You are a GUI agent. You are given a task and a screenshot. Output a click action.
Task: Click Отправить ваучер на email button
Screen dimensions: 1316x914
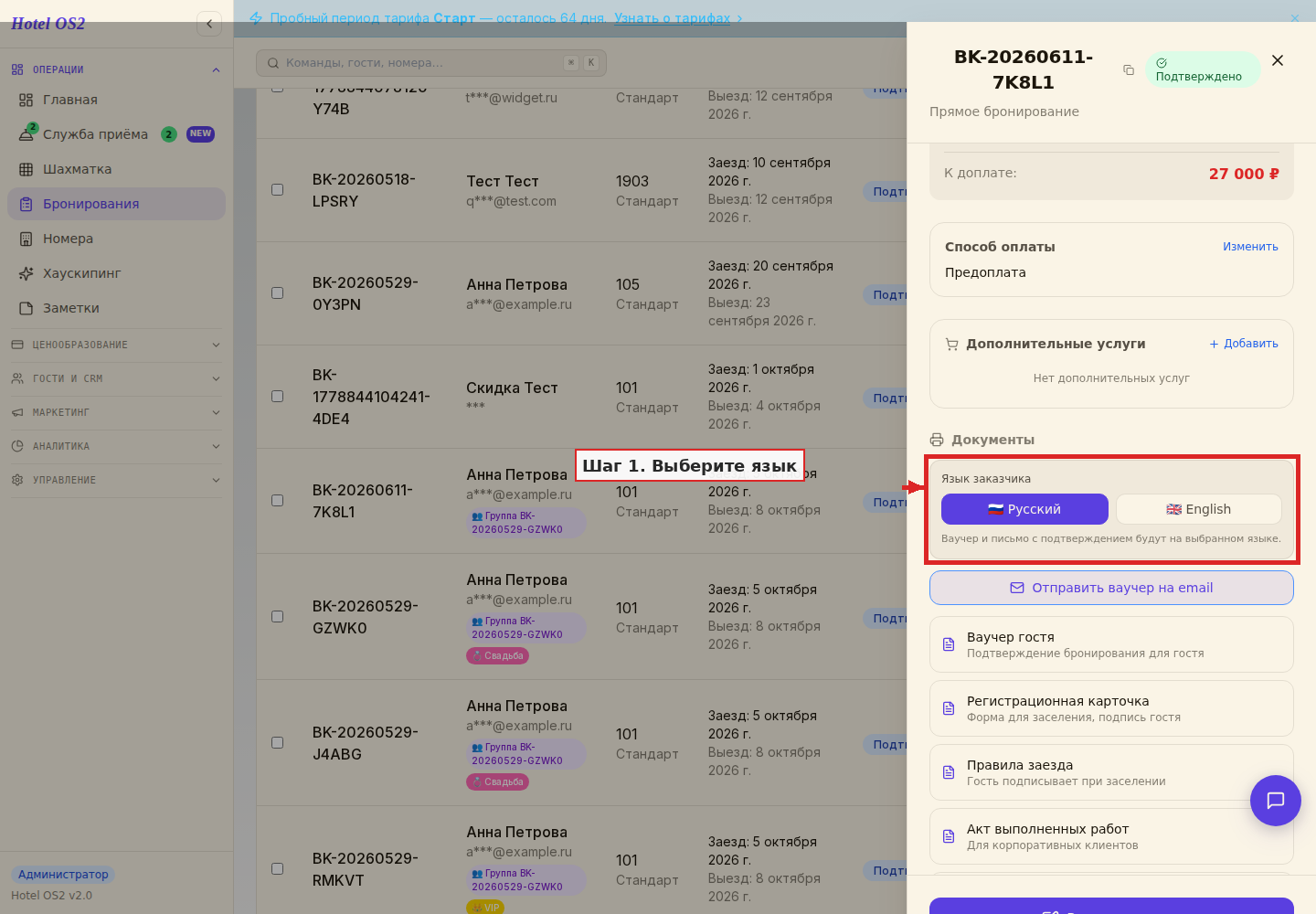(1111, 588)
